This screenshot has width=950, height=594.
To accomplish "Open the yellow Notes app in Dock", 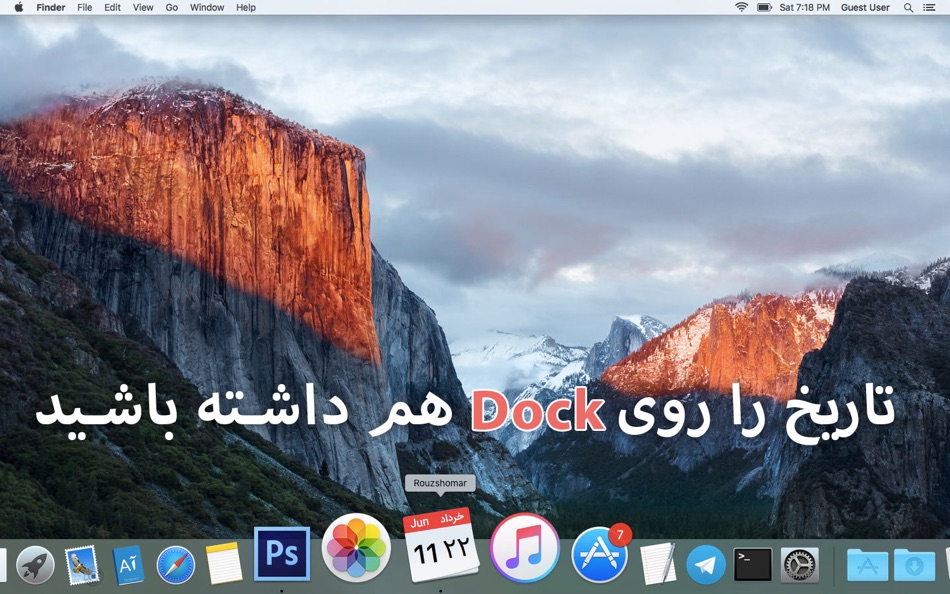I will 224,564.
